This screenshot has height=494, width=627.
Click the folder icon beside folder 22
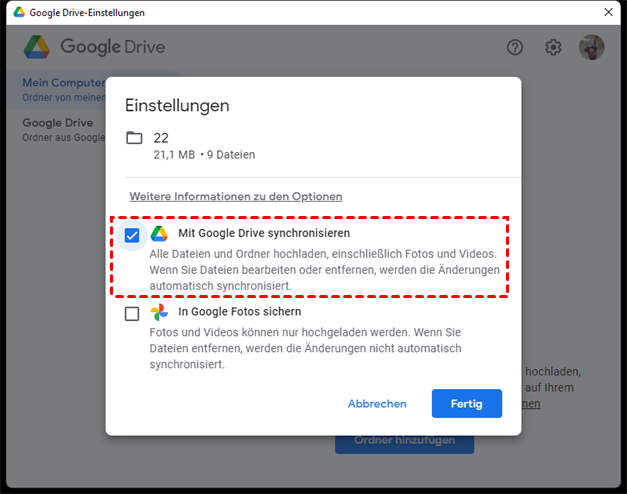point(134,138)
